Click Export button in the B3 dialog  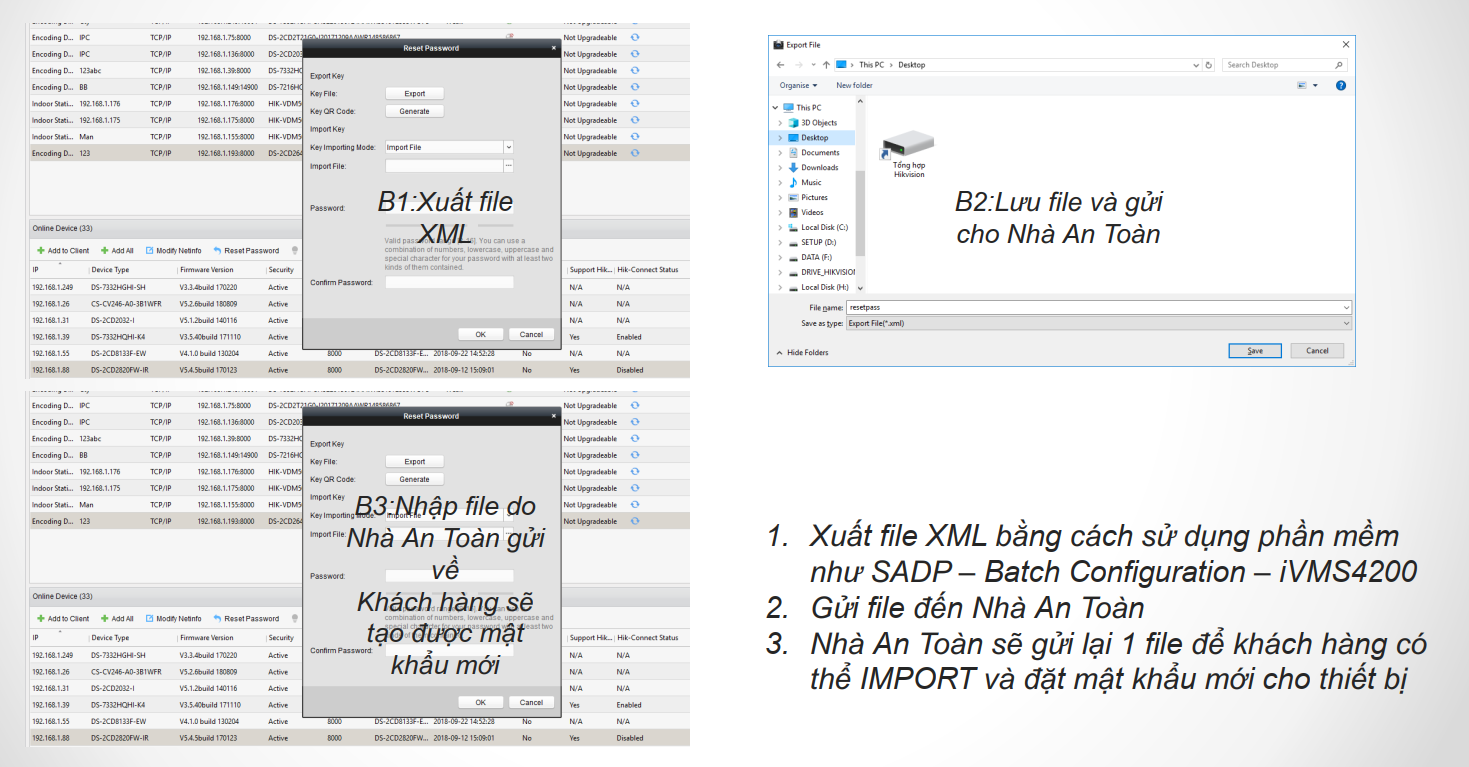click(x=414, y=462)
